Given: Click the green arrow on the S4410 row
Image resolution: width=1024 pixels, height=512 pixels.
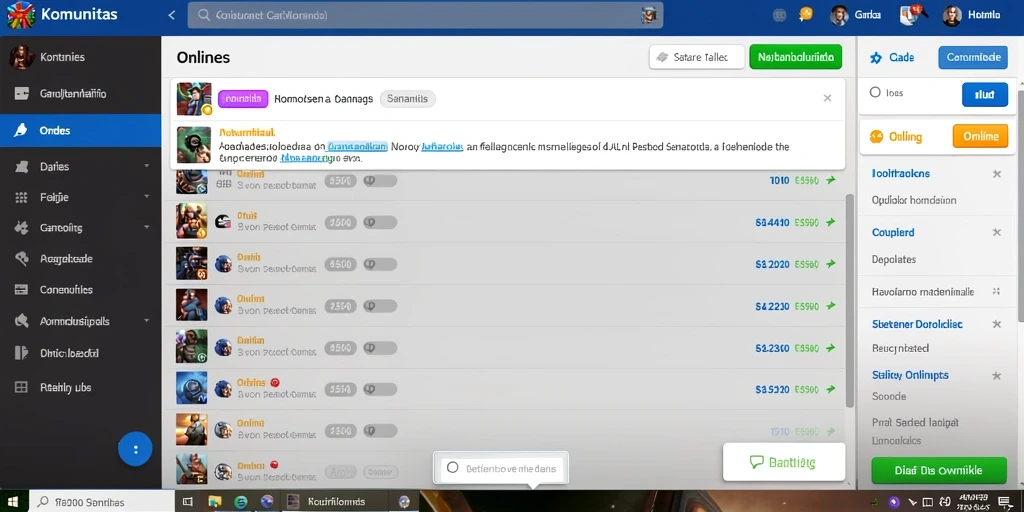Looking at the screenshot, I should pyautogui.click(x=831, y=222).
